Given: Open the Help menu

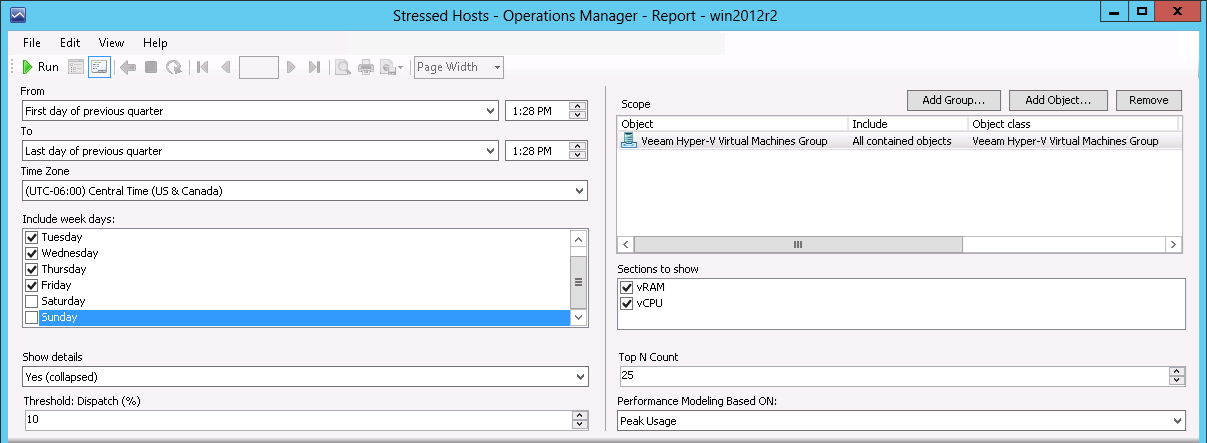Looking at the screenshot, I should click(155, 43).
